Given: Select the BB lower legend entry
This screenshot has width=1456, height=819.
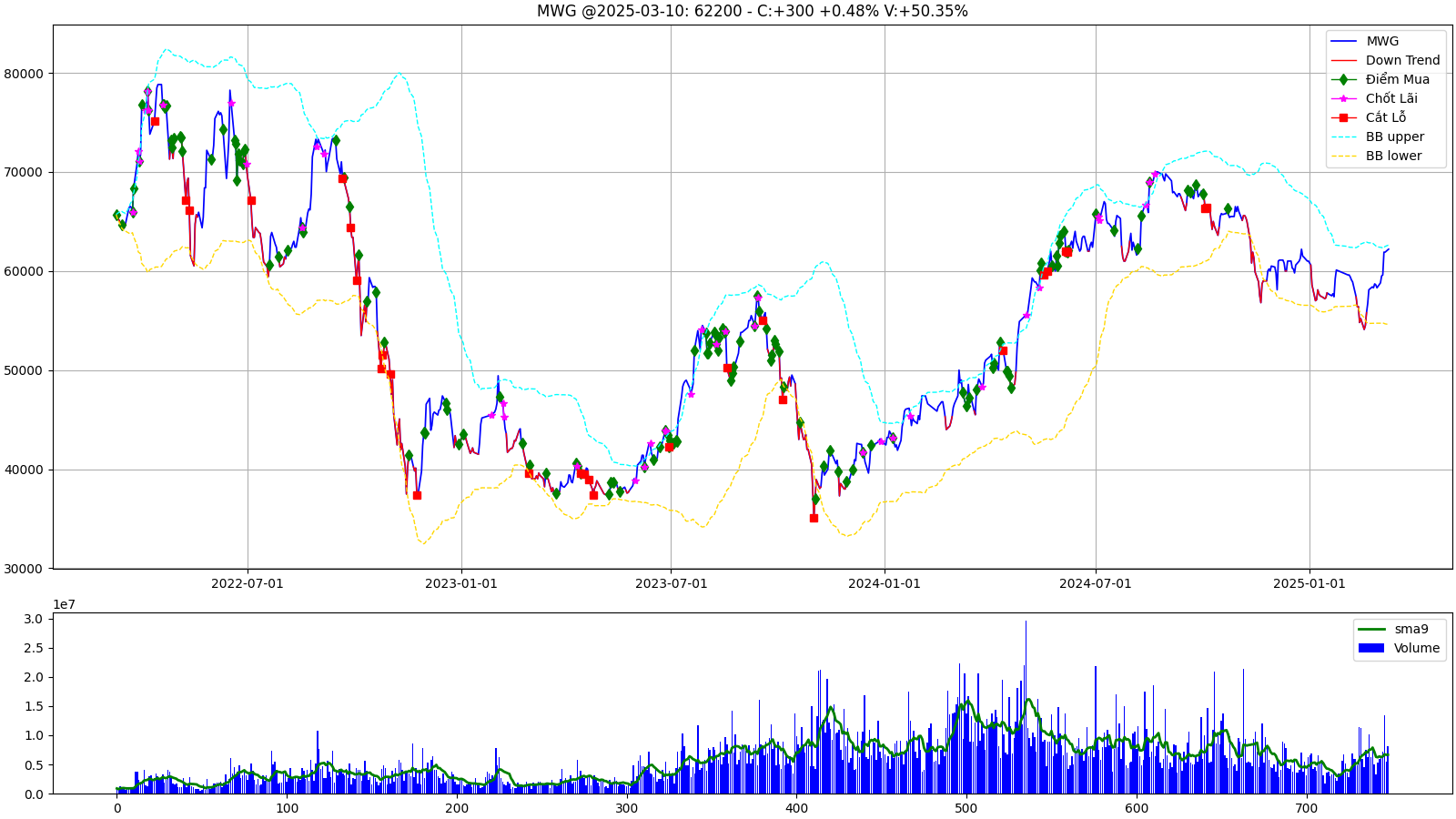Looking at the screenshot, I should point(1376,156).
